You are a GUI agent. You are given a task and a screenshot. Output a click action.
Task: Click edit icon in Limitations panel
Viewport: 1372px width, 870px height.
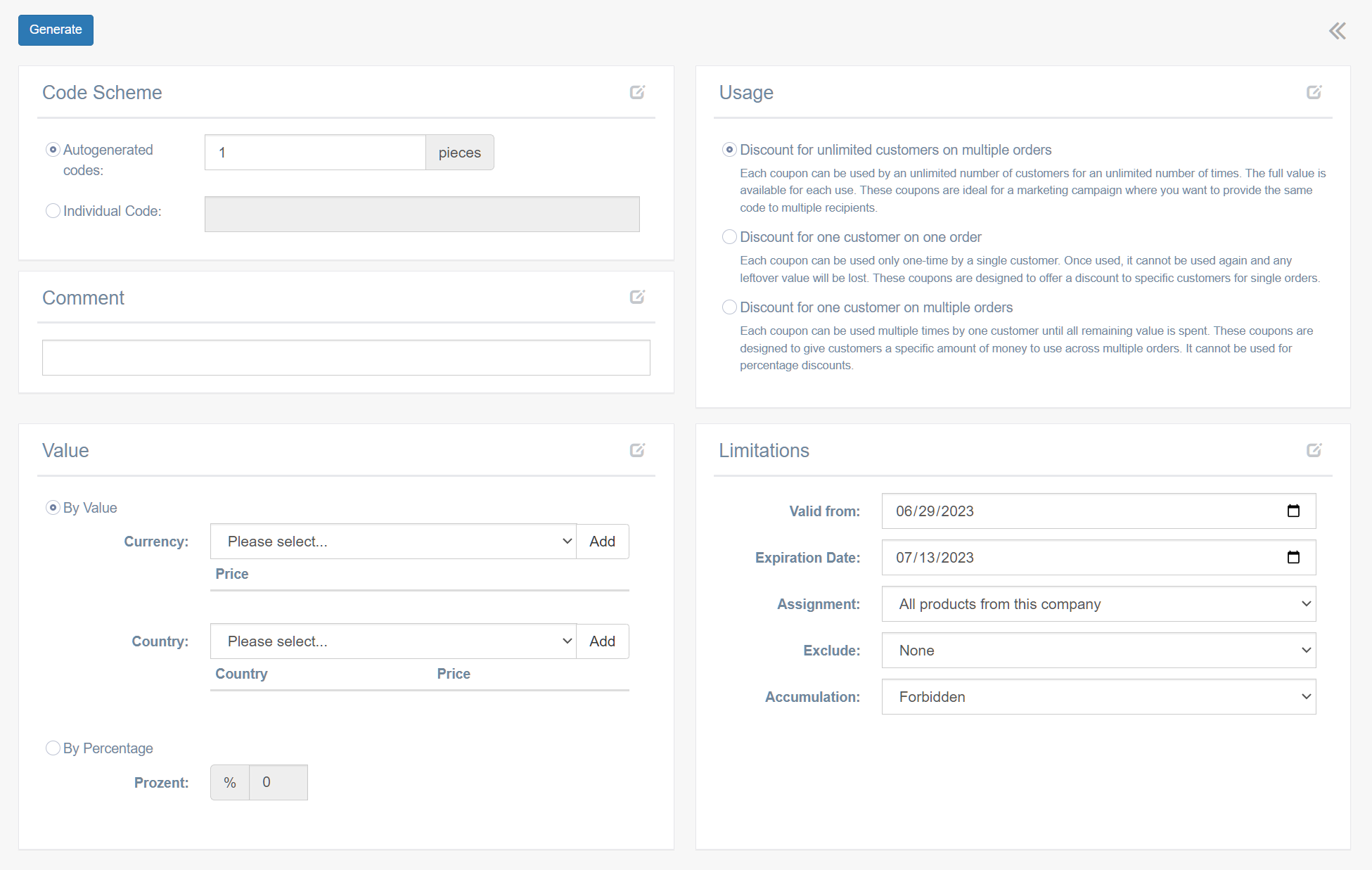(1314, 450)
